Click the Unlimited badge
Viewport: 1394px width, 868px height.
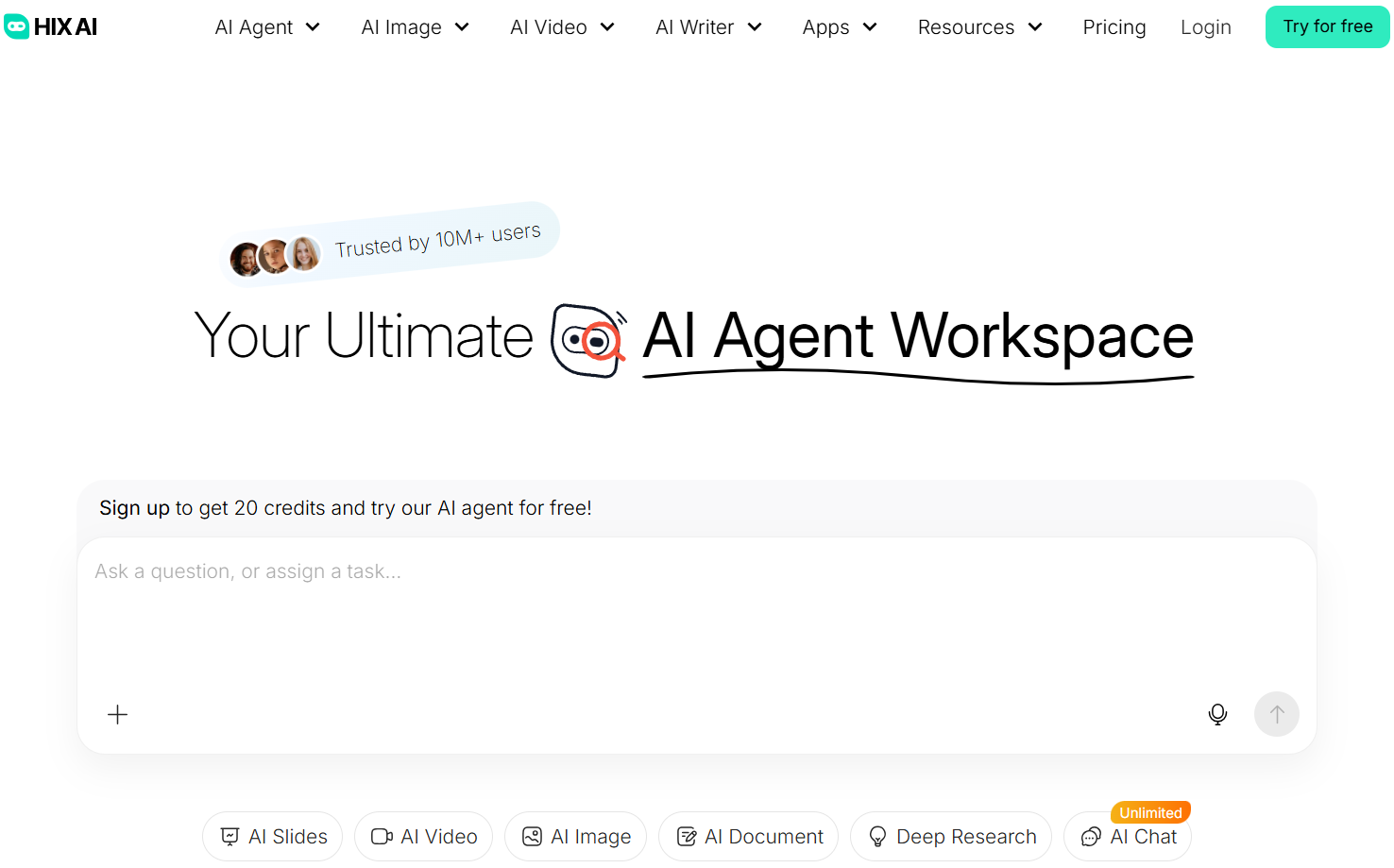coord(1150,812)
